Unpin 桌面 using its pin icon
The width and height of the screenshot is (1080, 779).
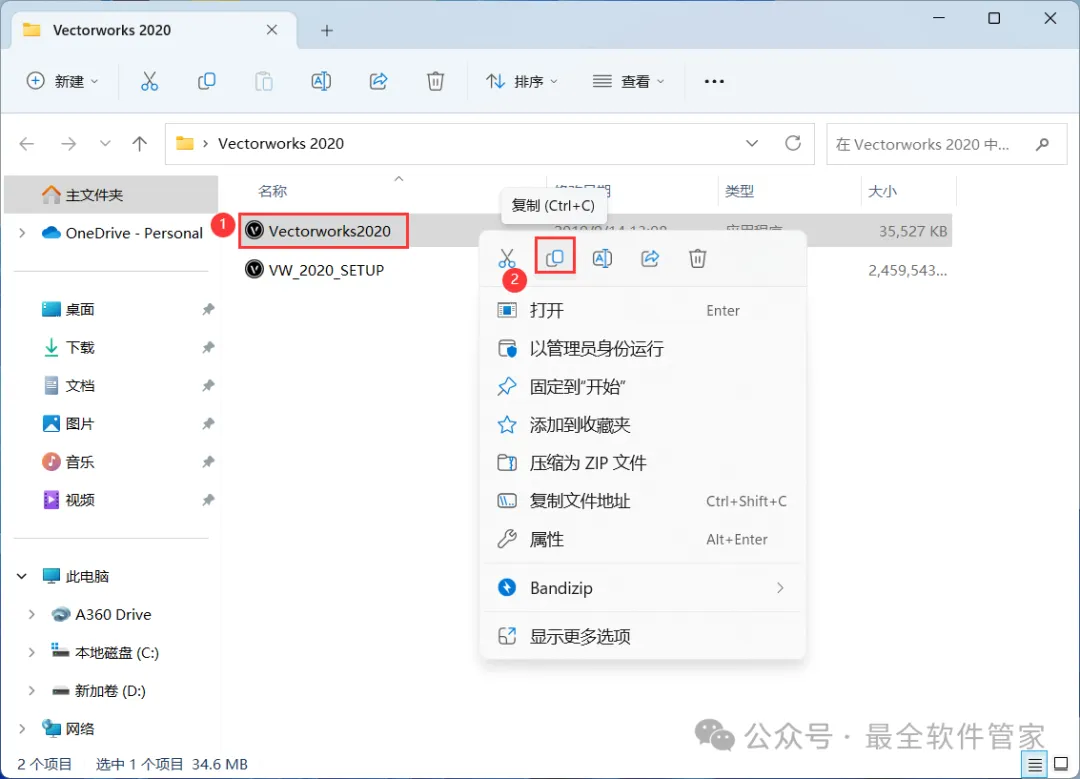208,309
